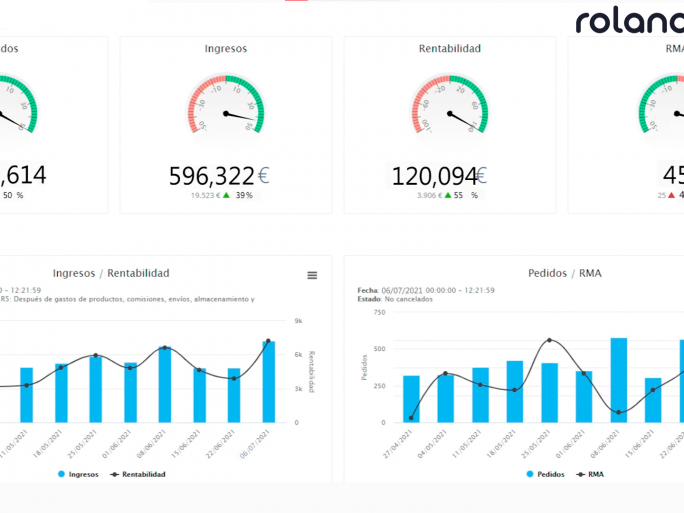Click the 06/07/2021 income bar
The width and height of the screenshot is (684, 513).
[x=269, y=382]
